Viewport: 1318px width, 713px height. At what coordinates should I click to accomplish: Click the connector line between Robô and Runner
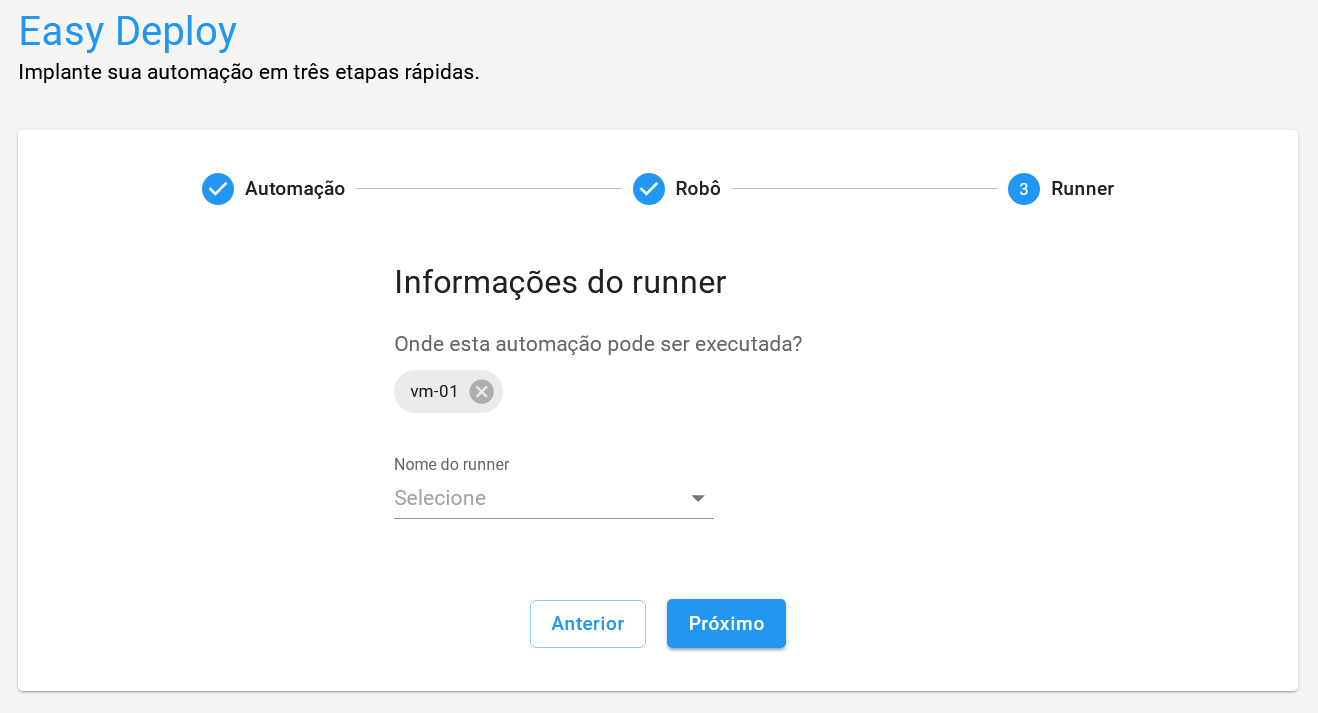(x=865, y=188)
